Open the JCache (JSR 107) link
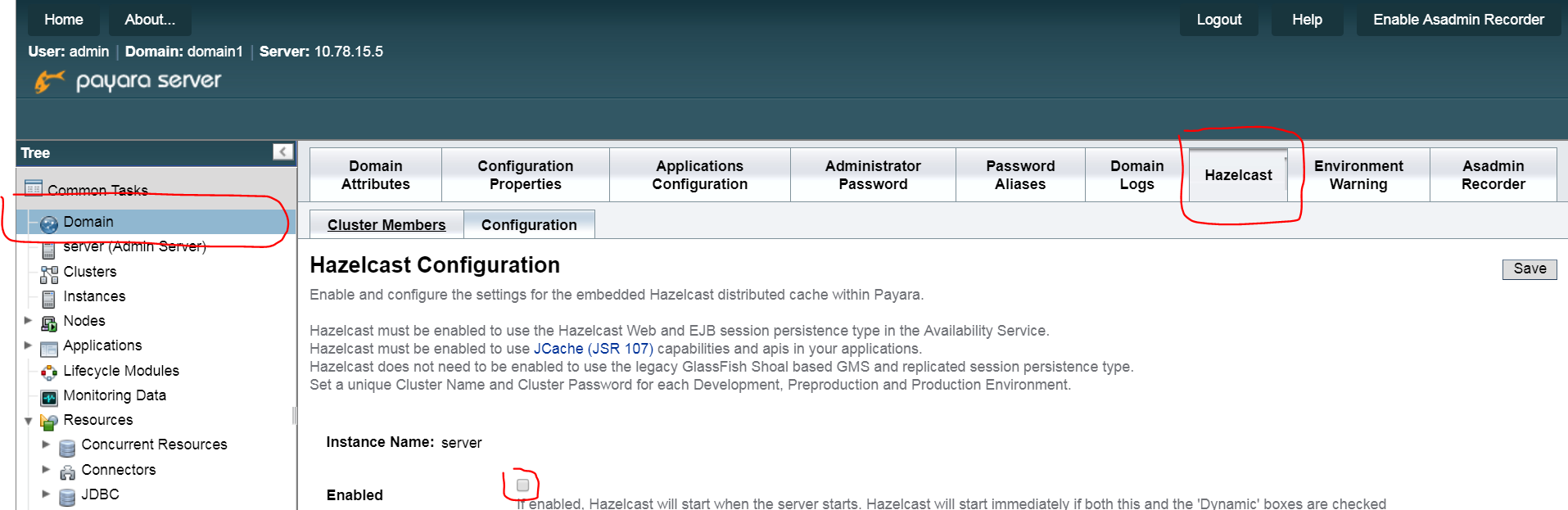Screen dimensions: 1568x510 pos(594,349)
